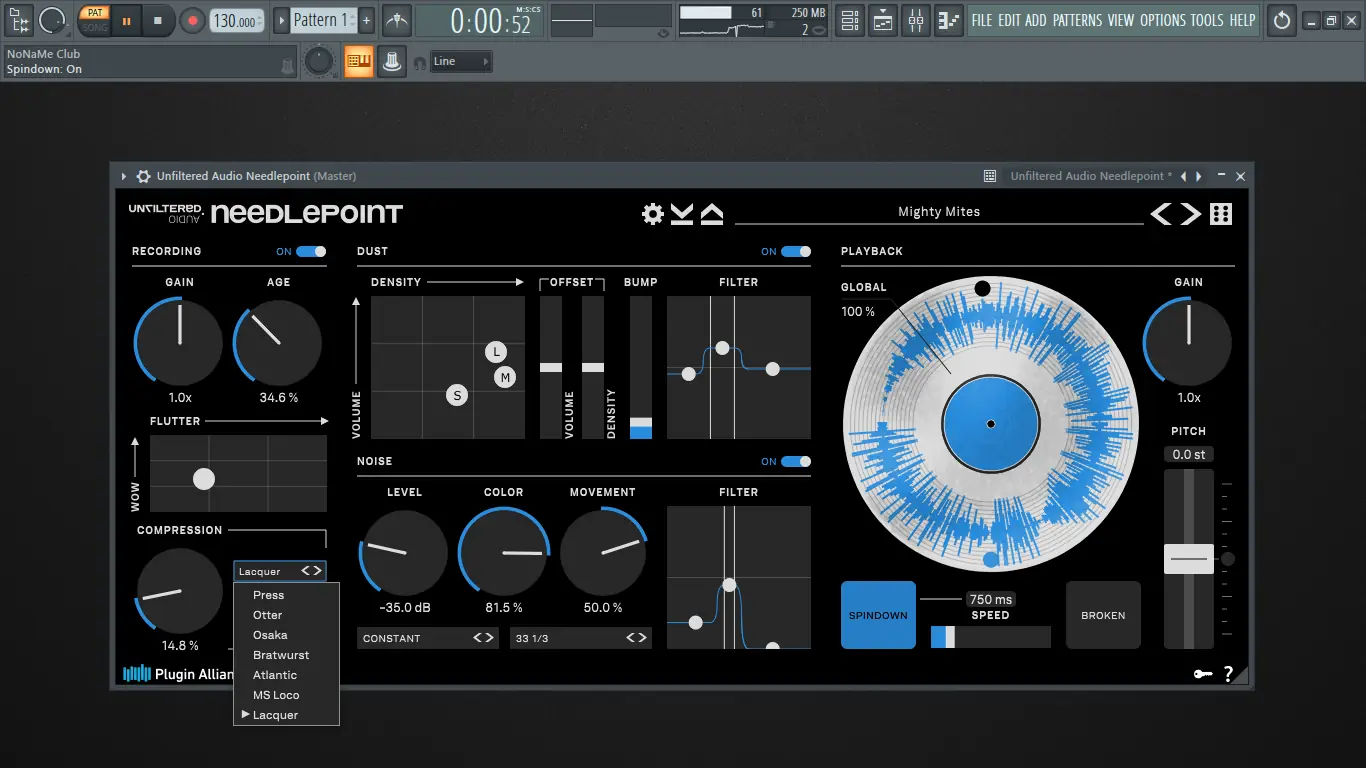Screen dimensions: 1366x768
Task: Click the load preset up-arrow icon
Action: [711, 214]
